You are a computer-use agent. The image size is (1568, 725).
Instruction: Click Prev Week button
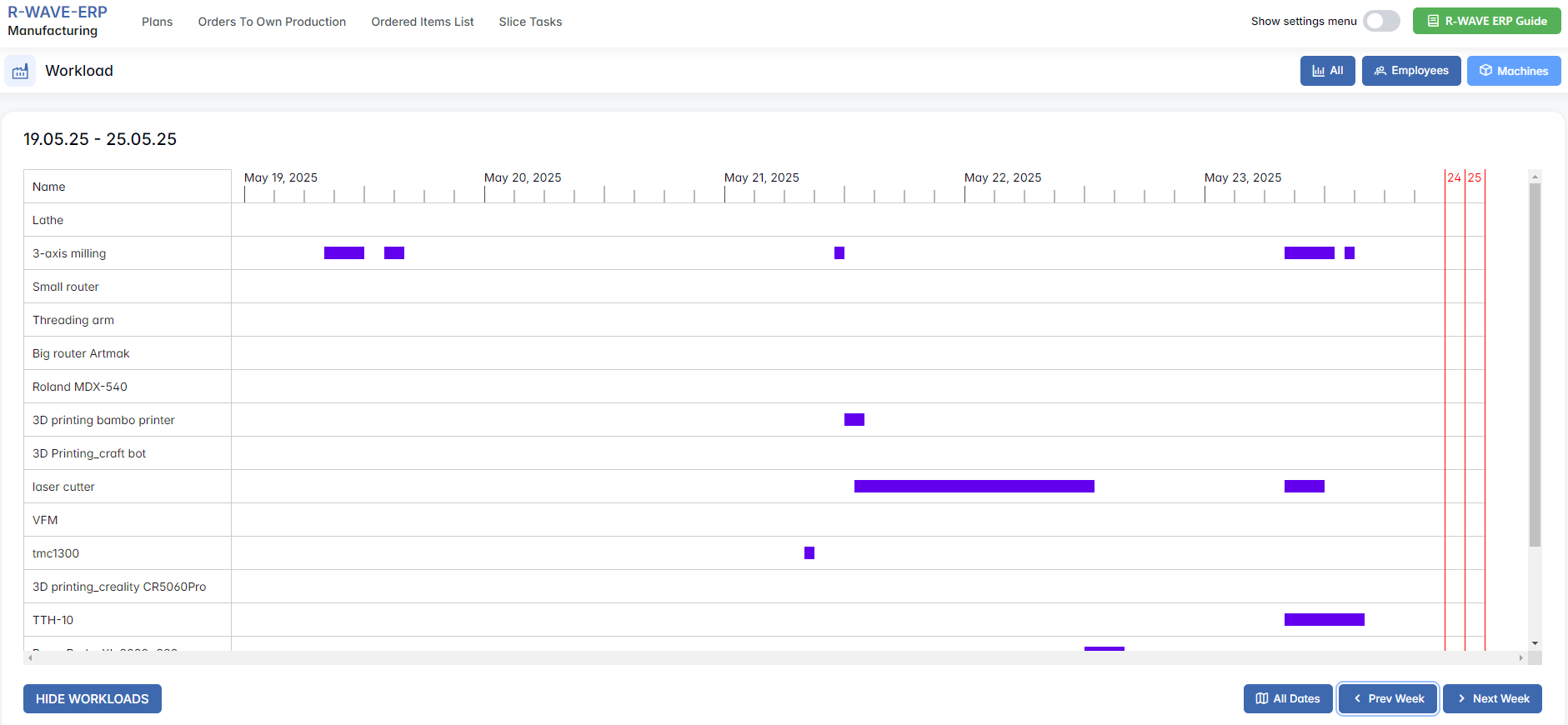(x=1388, y=698)
